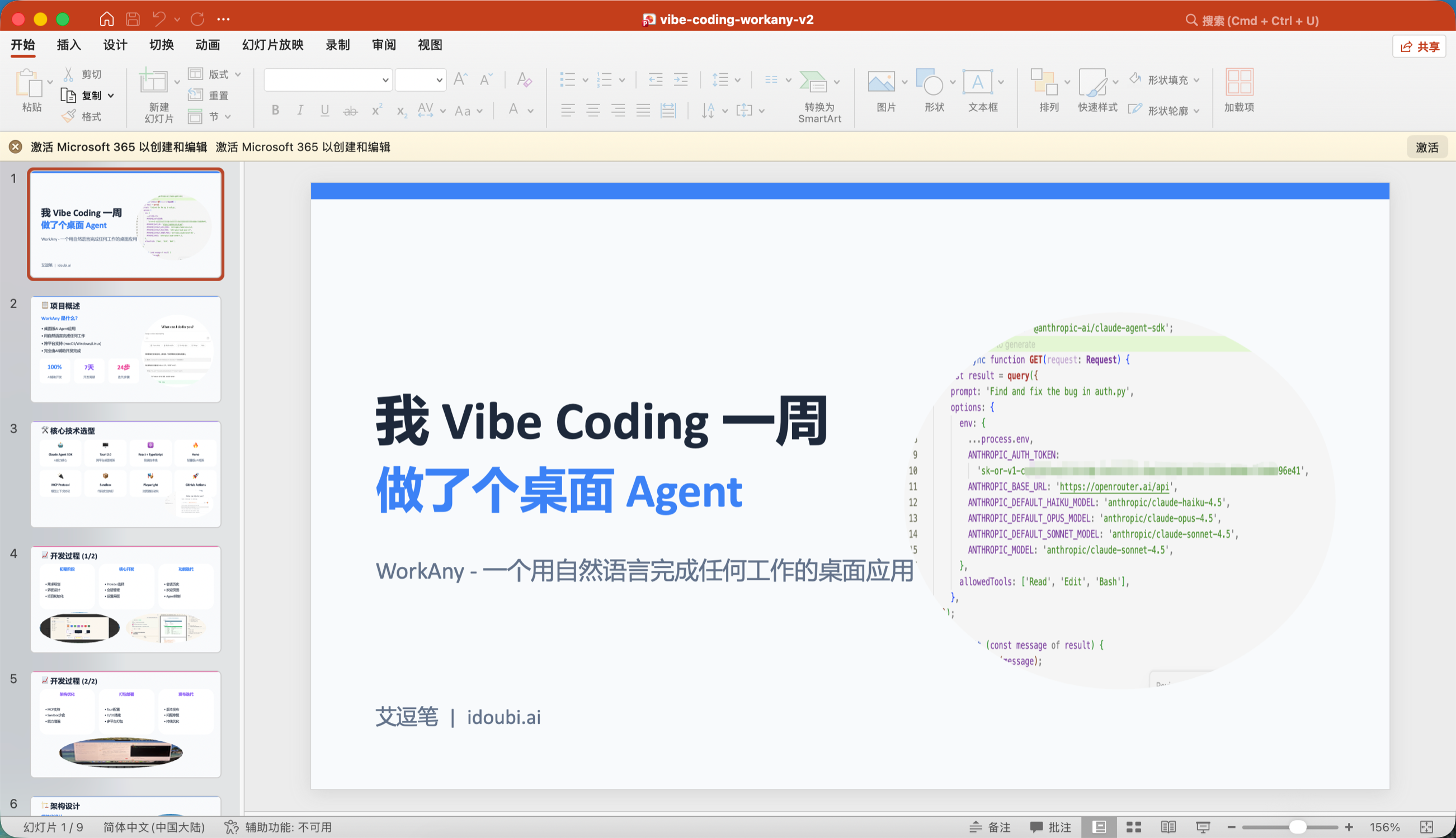This screenshot has width=1456, height=838.
Task: Click the New Slide (新建幻灯片) icon
Action: point(154,82)
